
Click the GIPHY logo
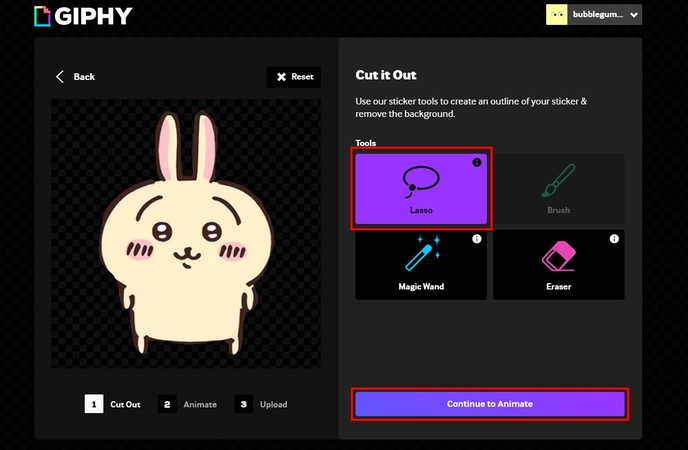coord(83,16)
